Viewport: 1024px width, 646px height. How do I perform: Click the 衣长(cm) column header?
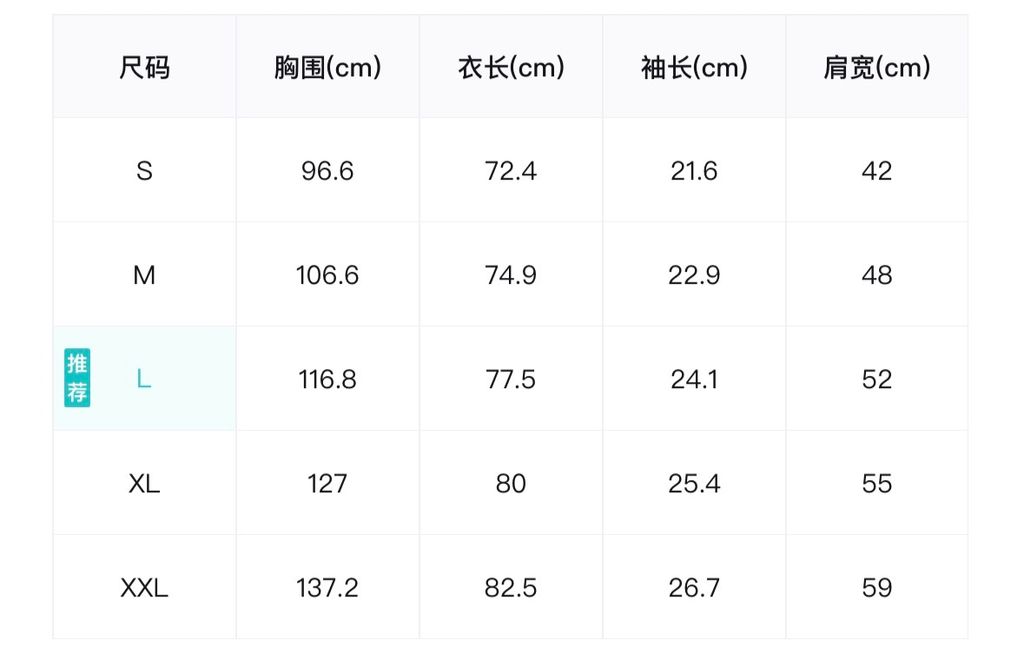coord(510,68)
